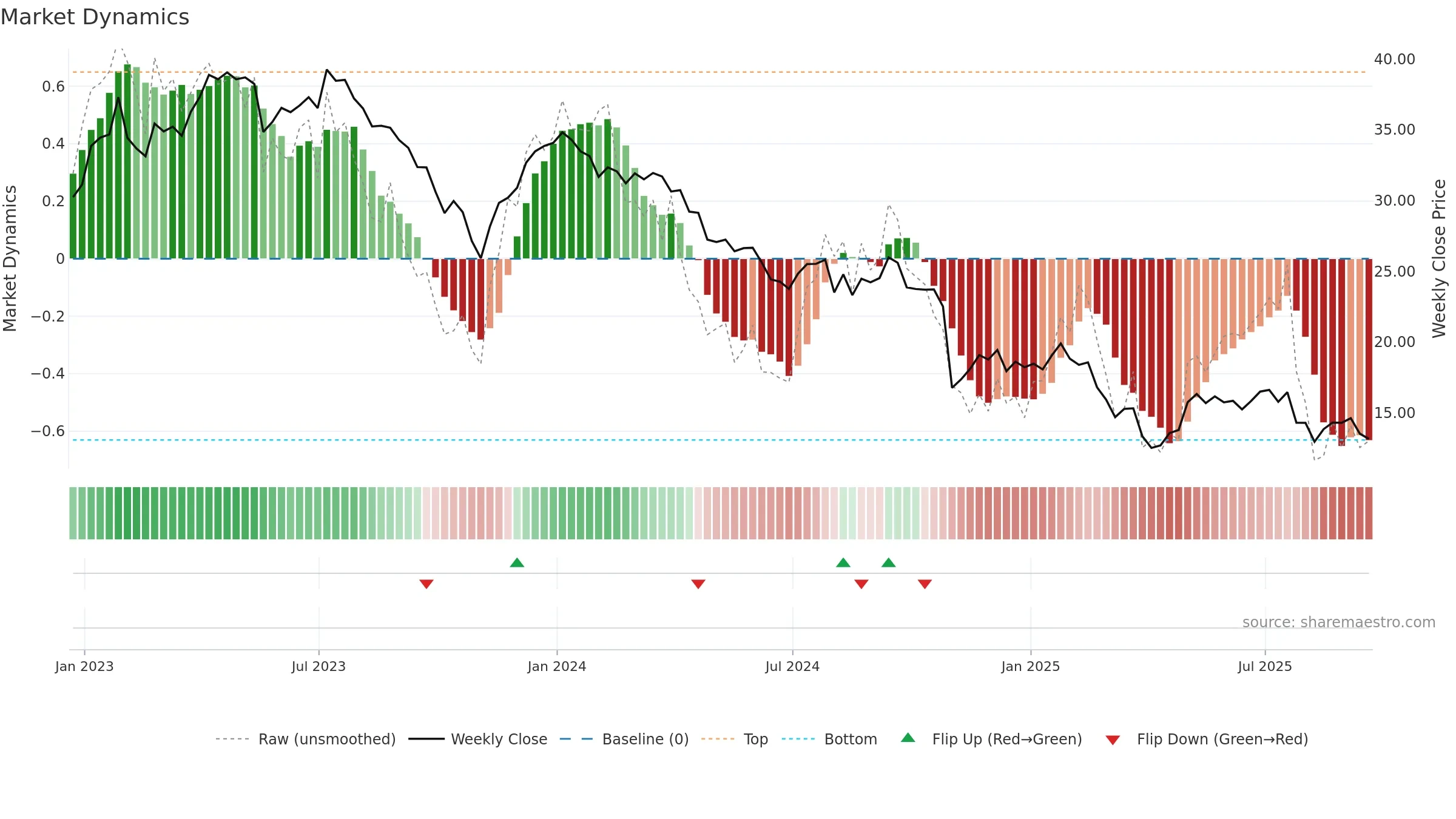Toggle the Raw (unsmoothed) legend entry
This screenshot has width=1456, height=819.
click(x=306, y=739)
